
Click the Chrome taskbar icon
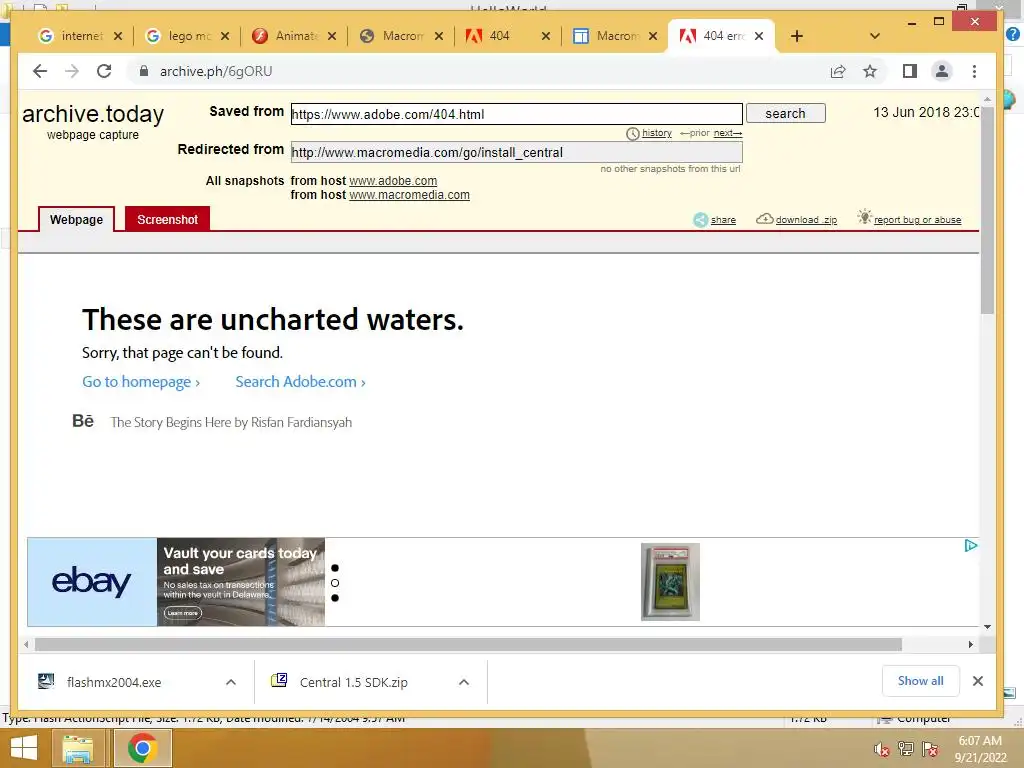(142, 748)
